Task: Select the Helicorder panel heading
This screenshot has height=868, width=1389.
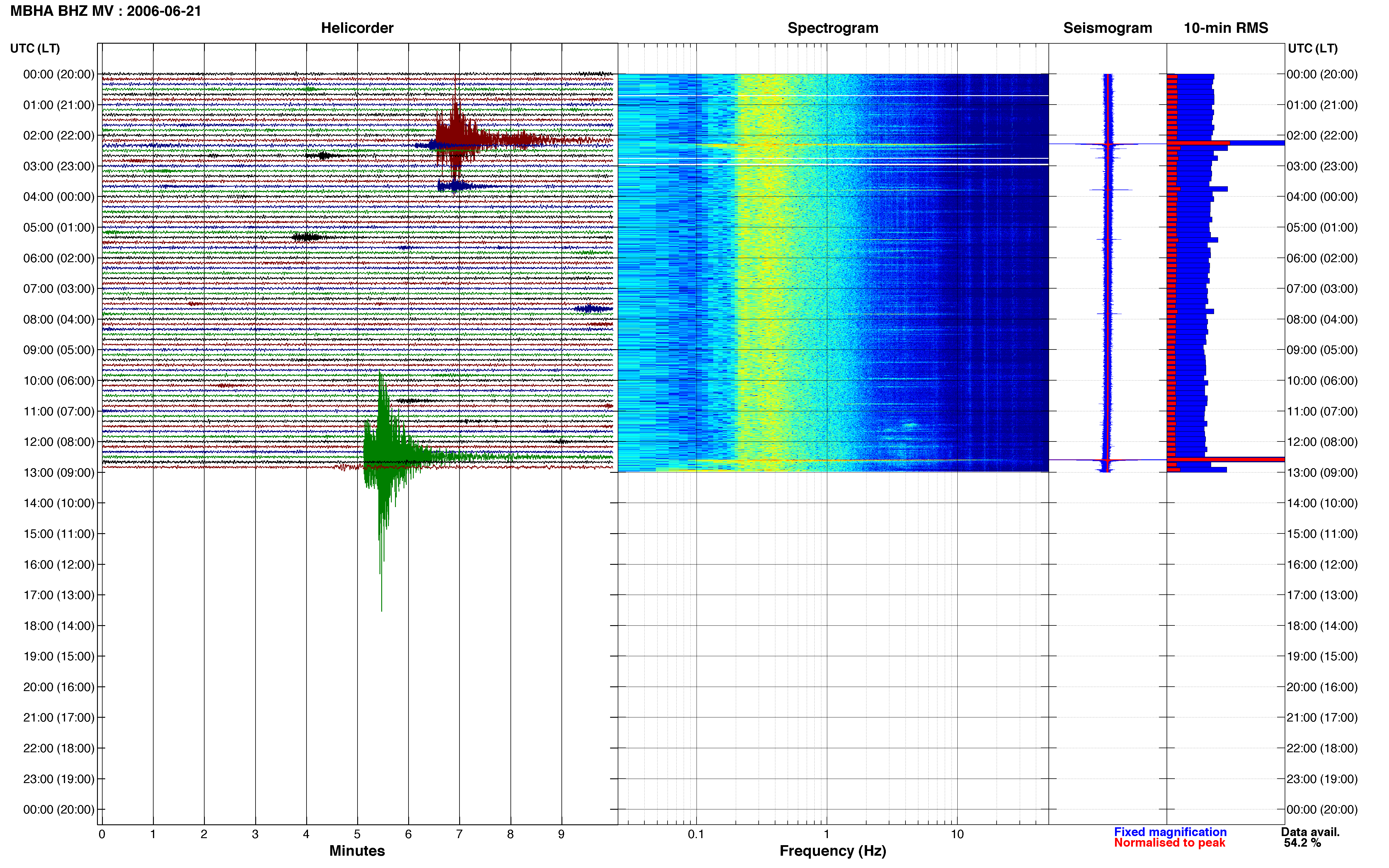Action: (357, 28)
